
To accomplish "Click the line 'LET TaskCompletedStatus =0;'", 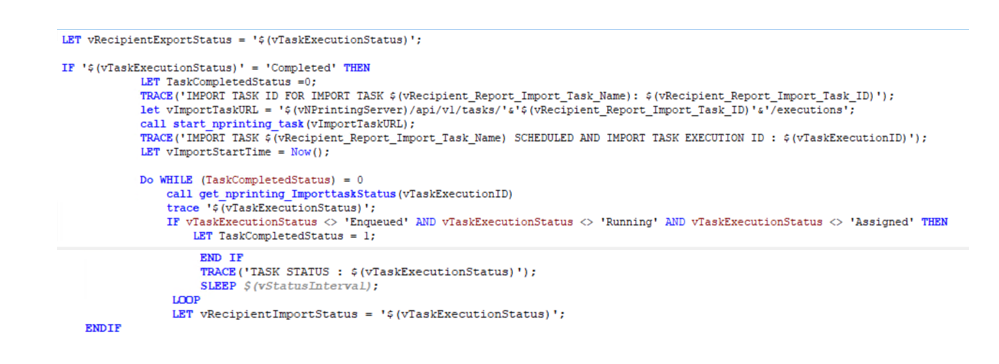I will point(228,82).
